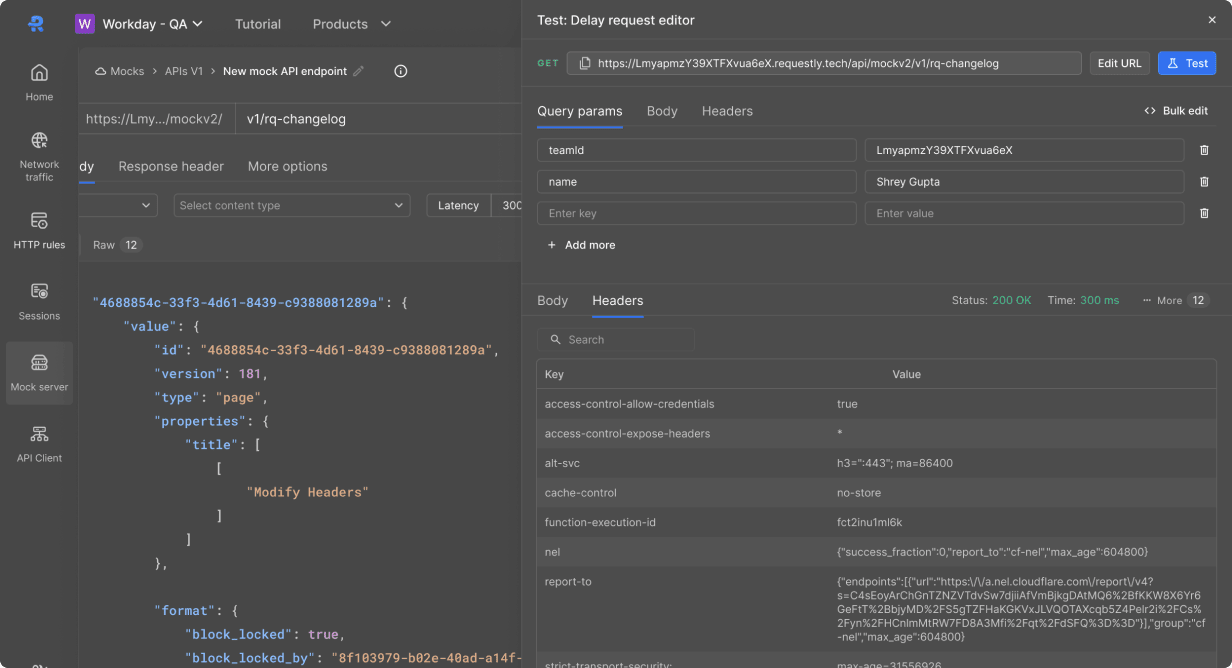Switch to the request Body tab
1232x668 pixels.
click(662, 111)
